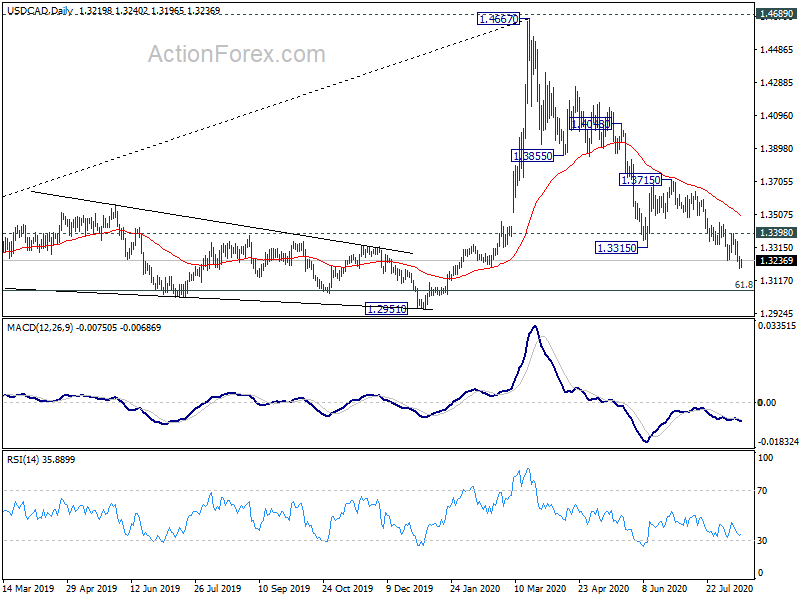The height and width of the screenshot is (600, 800).
Task: Click the 26 Jul 2019 date label
Action: click(218, 588)
